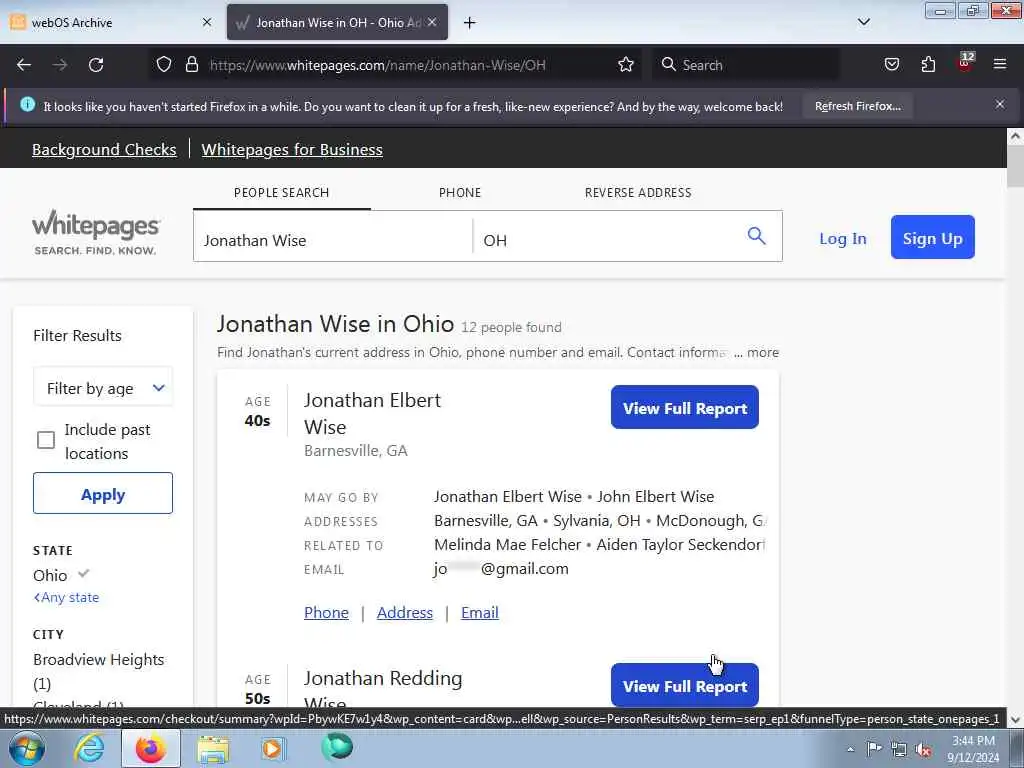Screen dimensions: 1024x768
Task: Click the Firefox Search box
Action: [746, 65]
